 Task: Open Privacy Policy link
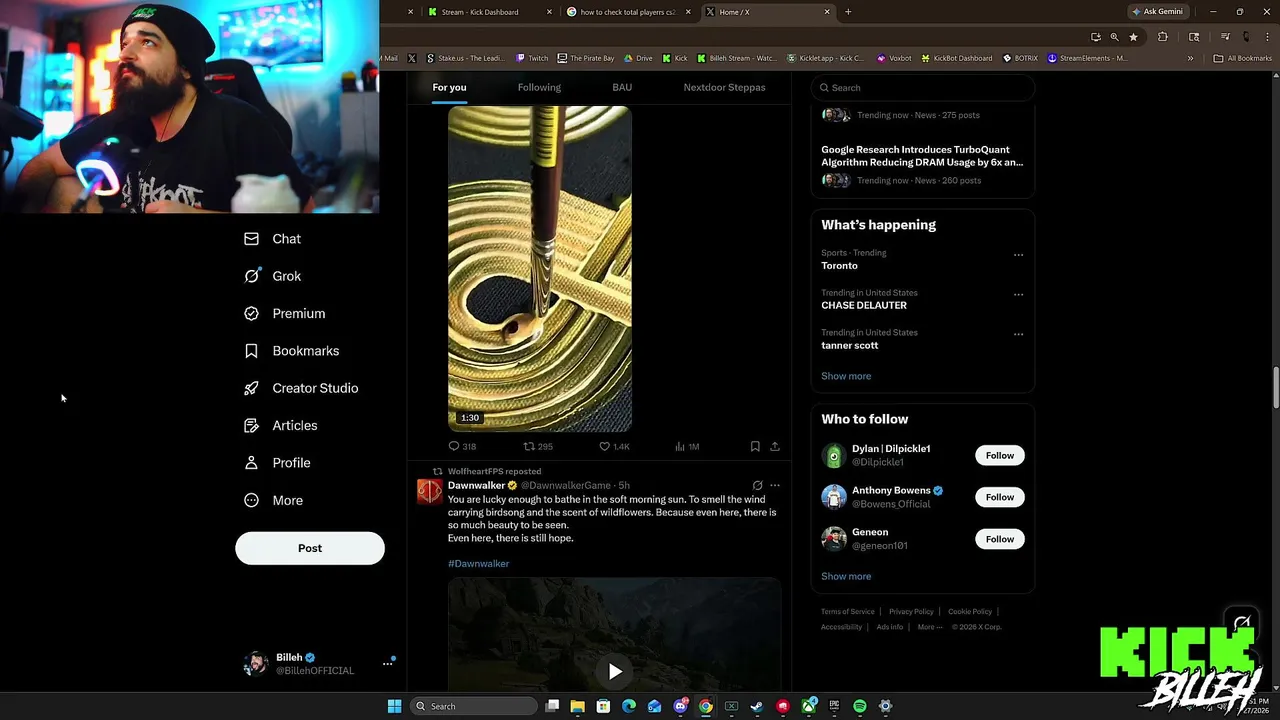(x=911, y=611)
